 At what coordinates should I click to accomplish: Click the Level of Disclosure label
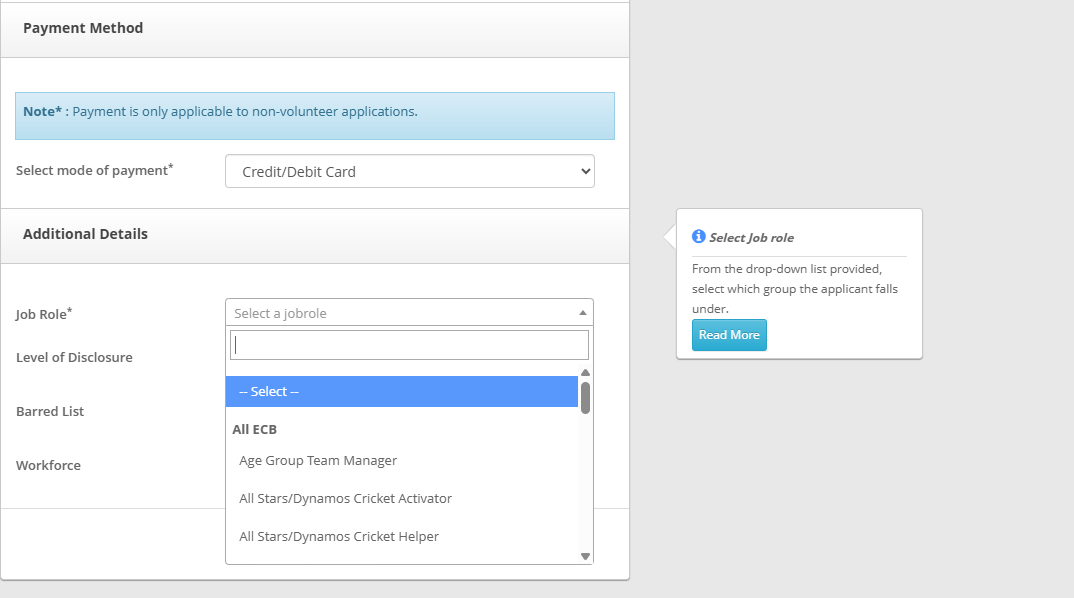tap(74, 357)
